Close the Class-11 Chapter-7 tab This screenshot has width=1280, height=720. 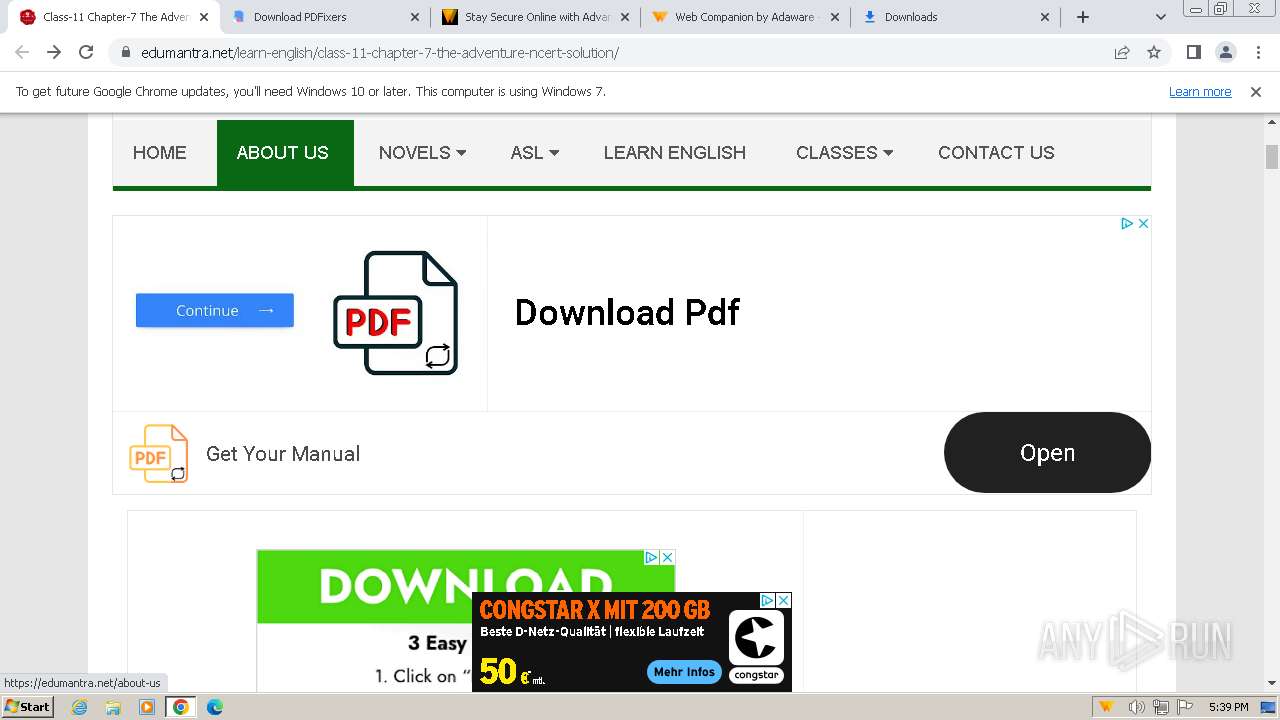pyautogui.click(x=204, y=17)
